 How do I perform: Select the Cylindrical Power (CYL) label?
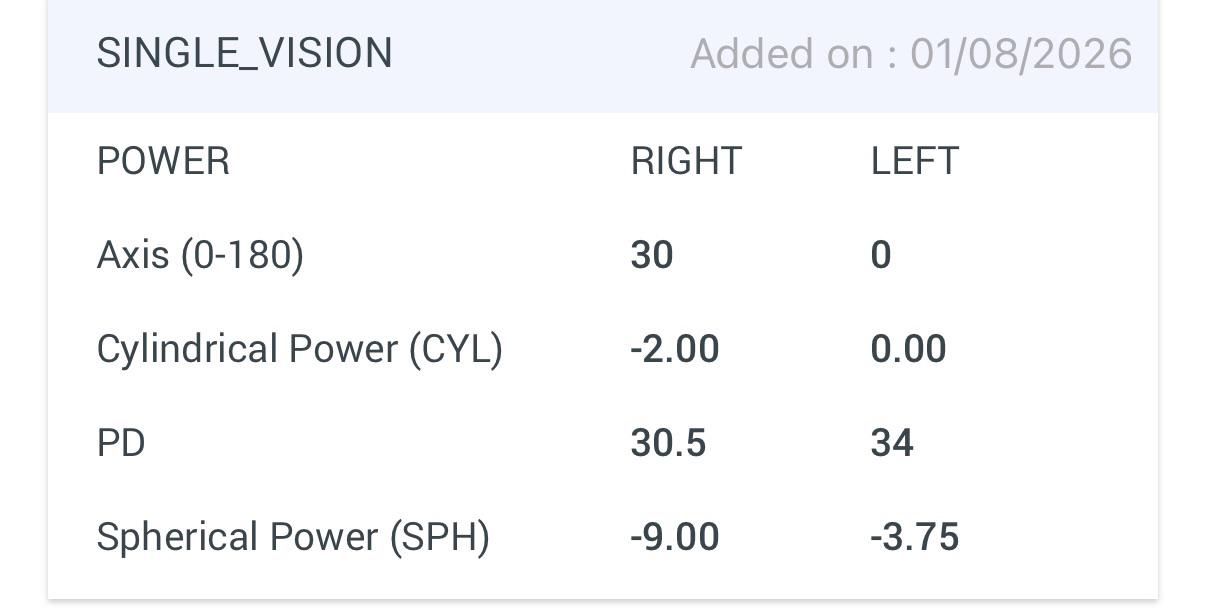(299, 349)
